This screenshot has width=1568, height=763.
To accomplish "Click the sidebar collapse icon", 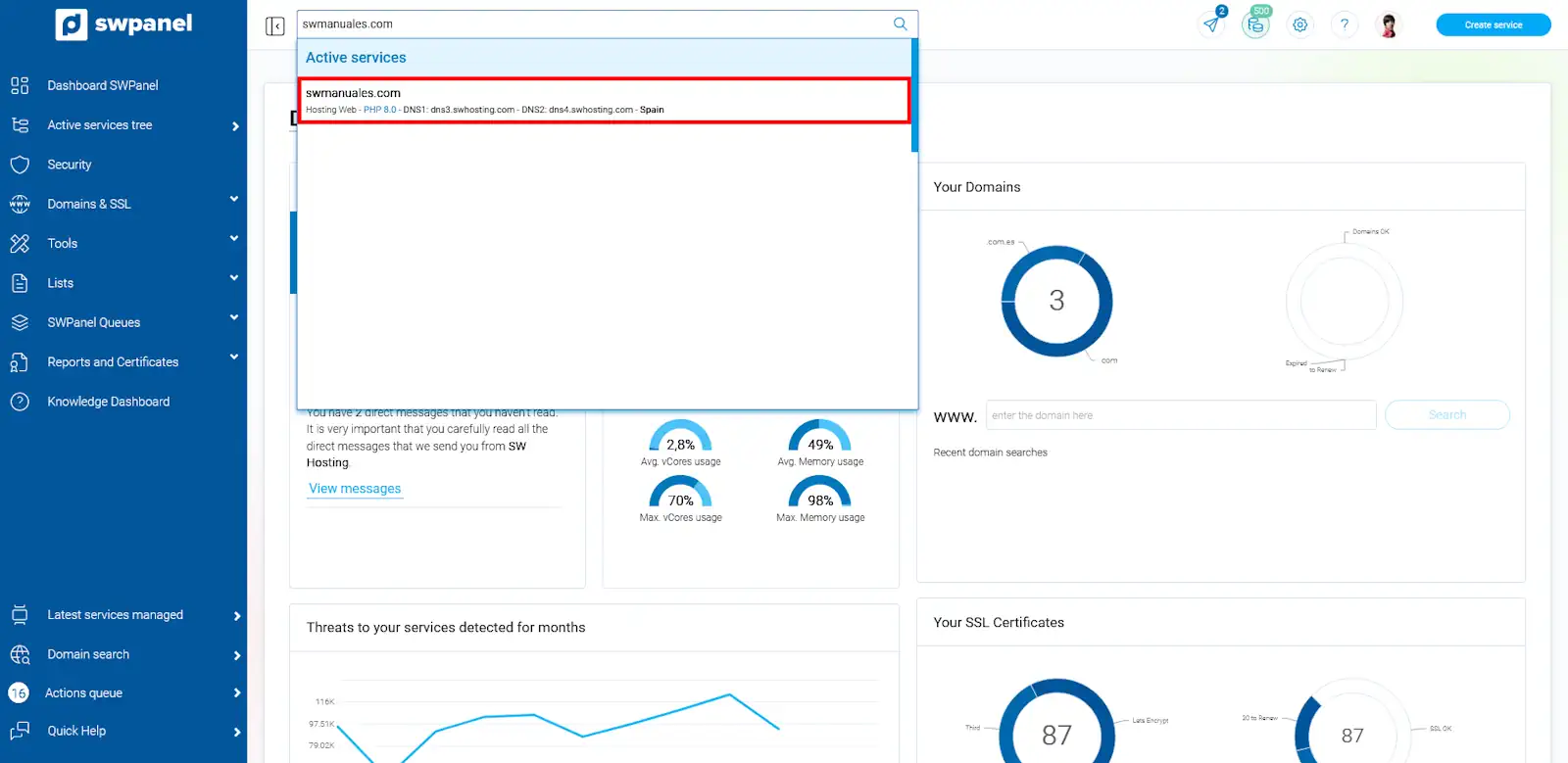I will [x=274, y=25].
